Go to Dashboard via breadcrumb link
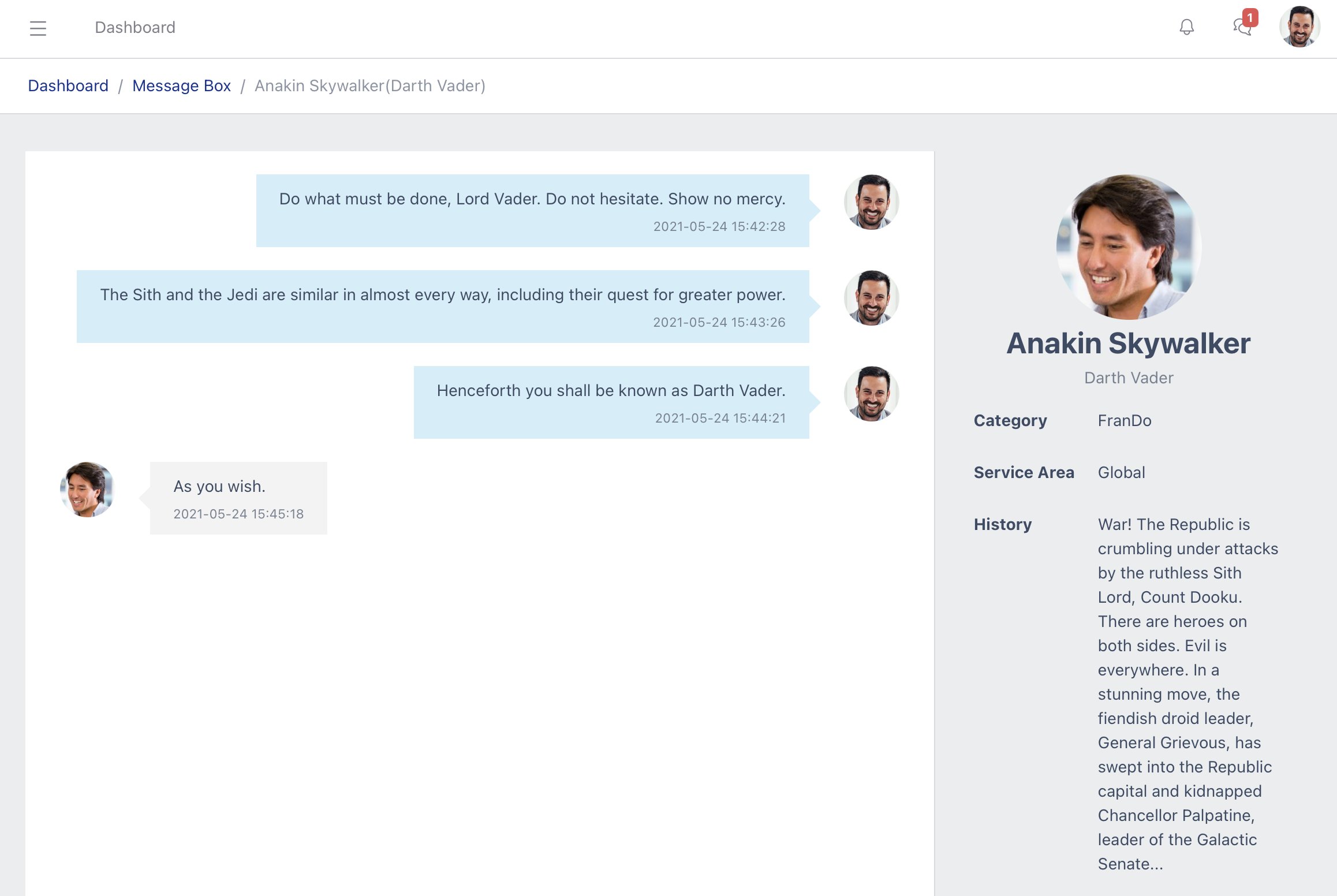 click(68, 85)
